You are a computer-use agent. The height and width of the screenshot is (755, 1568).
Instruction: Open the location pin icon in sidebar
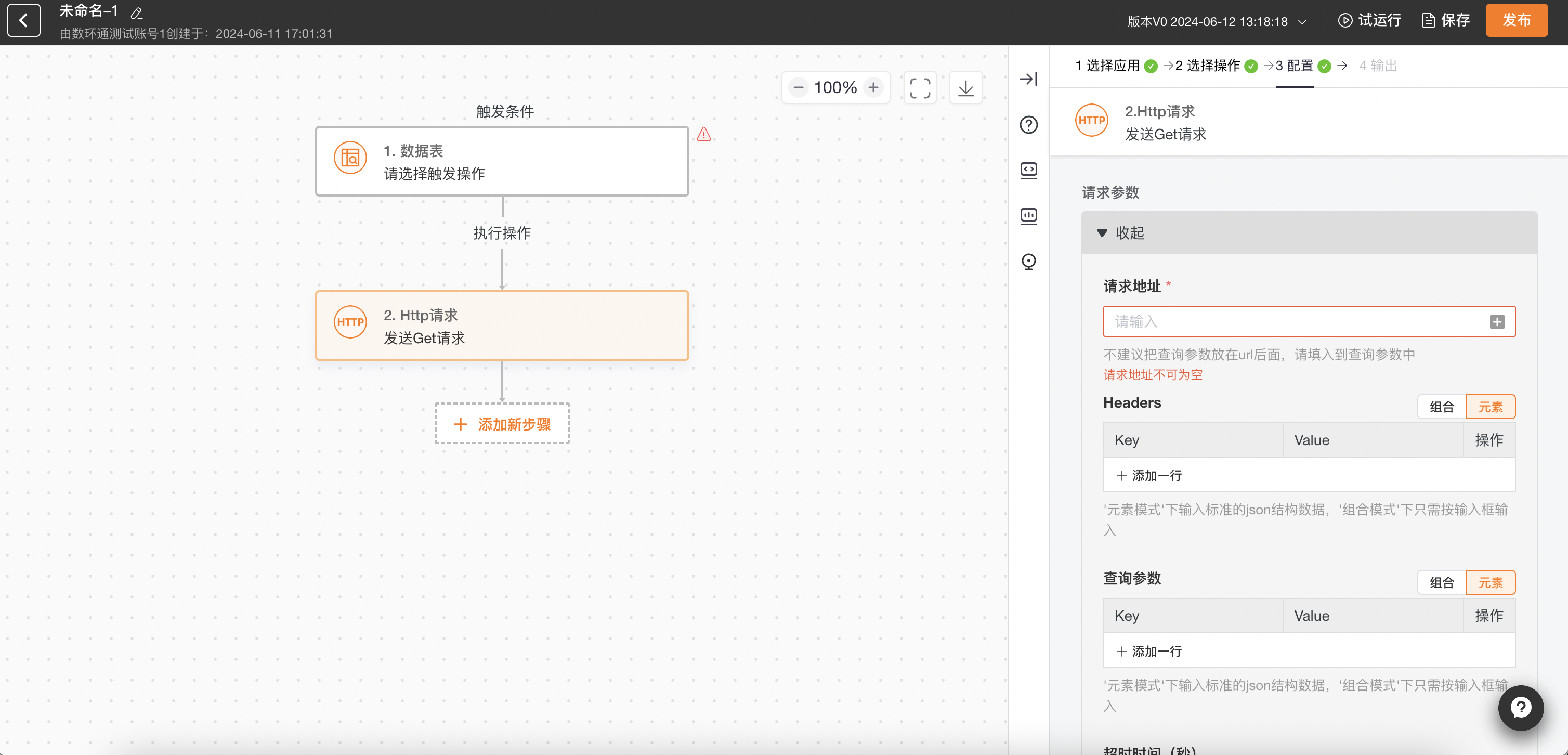[1029, 262]
